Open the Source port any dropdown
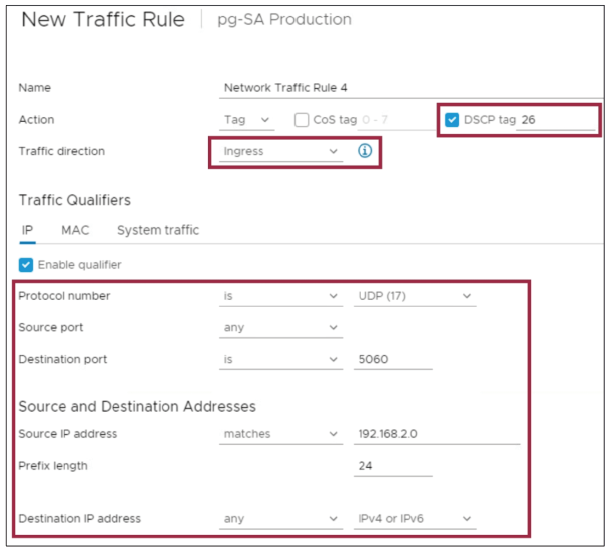This screenshot has width=612, height=552. click(x=281, y=328)
